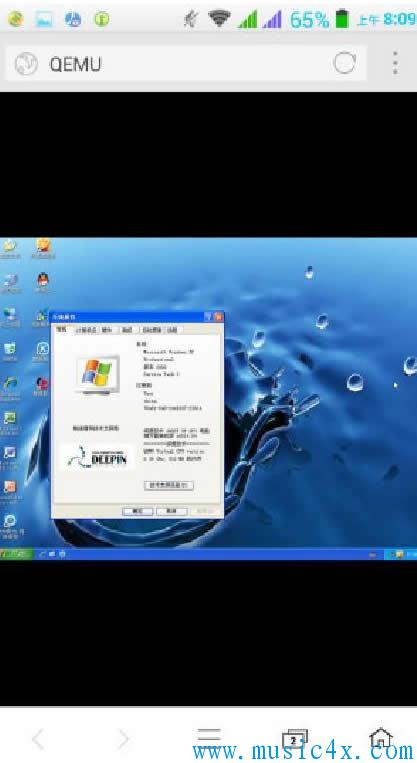Tap the QEMU address bar field
Viewport: 417px width, 763px height.
pos(185,63)
